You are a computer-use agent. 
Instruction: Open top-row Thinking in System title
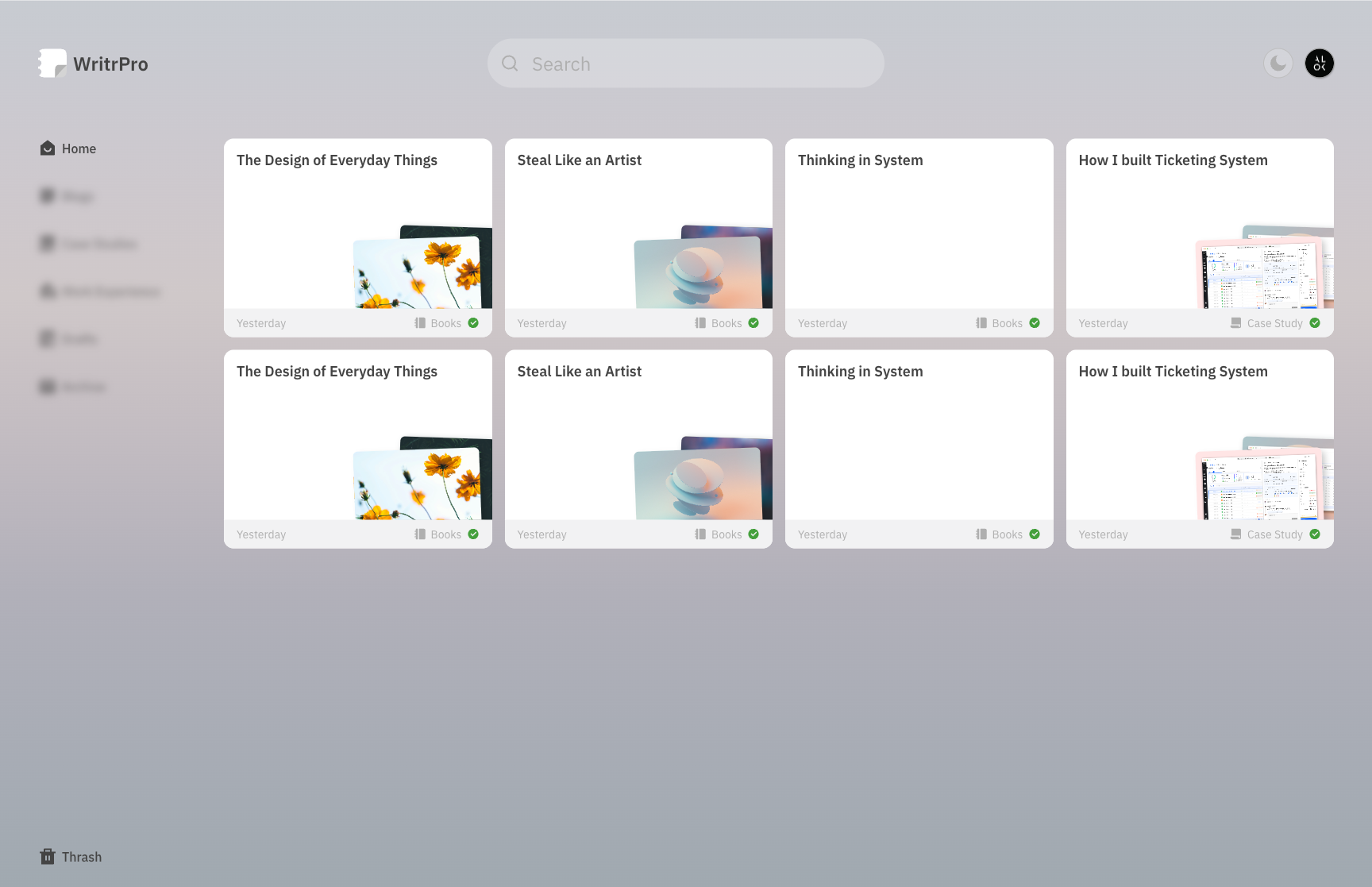(x=861, y=160)
